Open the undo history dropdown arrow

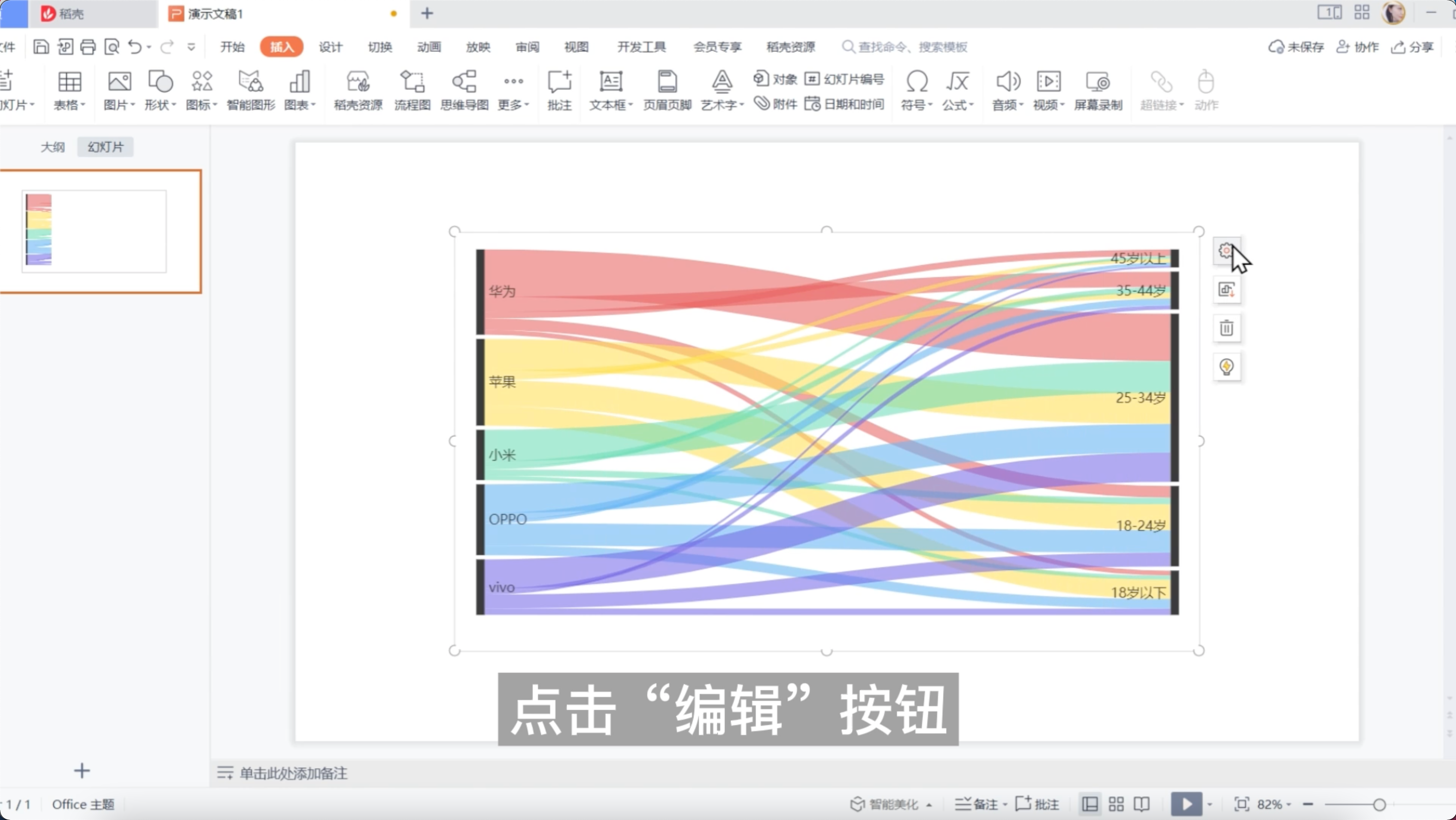tap(149, 47)
